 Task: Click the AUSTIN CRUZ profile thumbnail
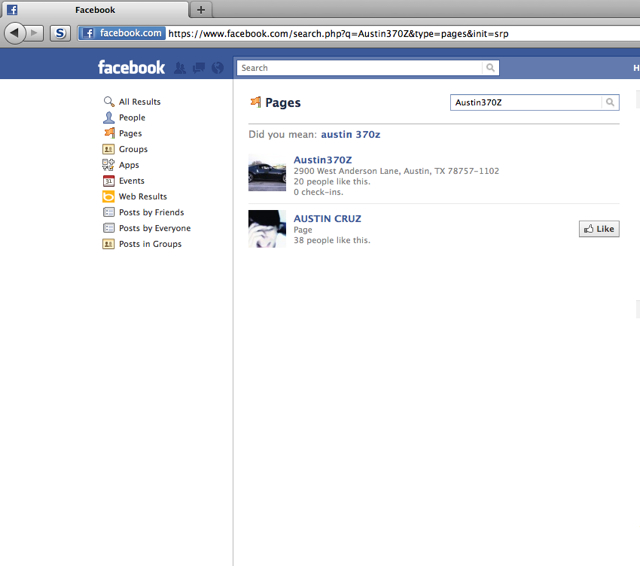click(267, 229)
